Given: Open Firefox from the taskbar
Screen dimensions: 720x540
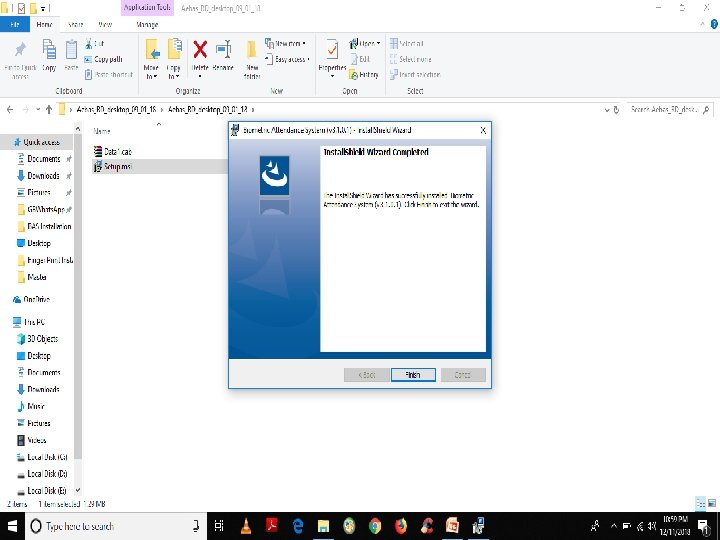Looking at the screenshot, I should 401,526.
